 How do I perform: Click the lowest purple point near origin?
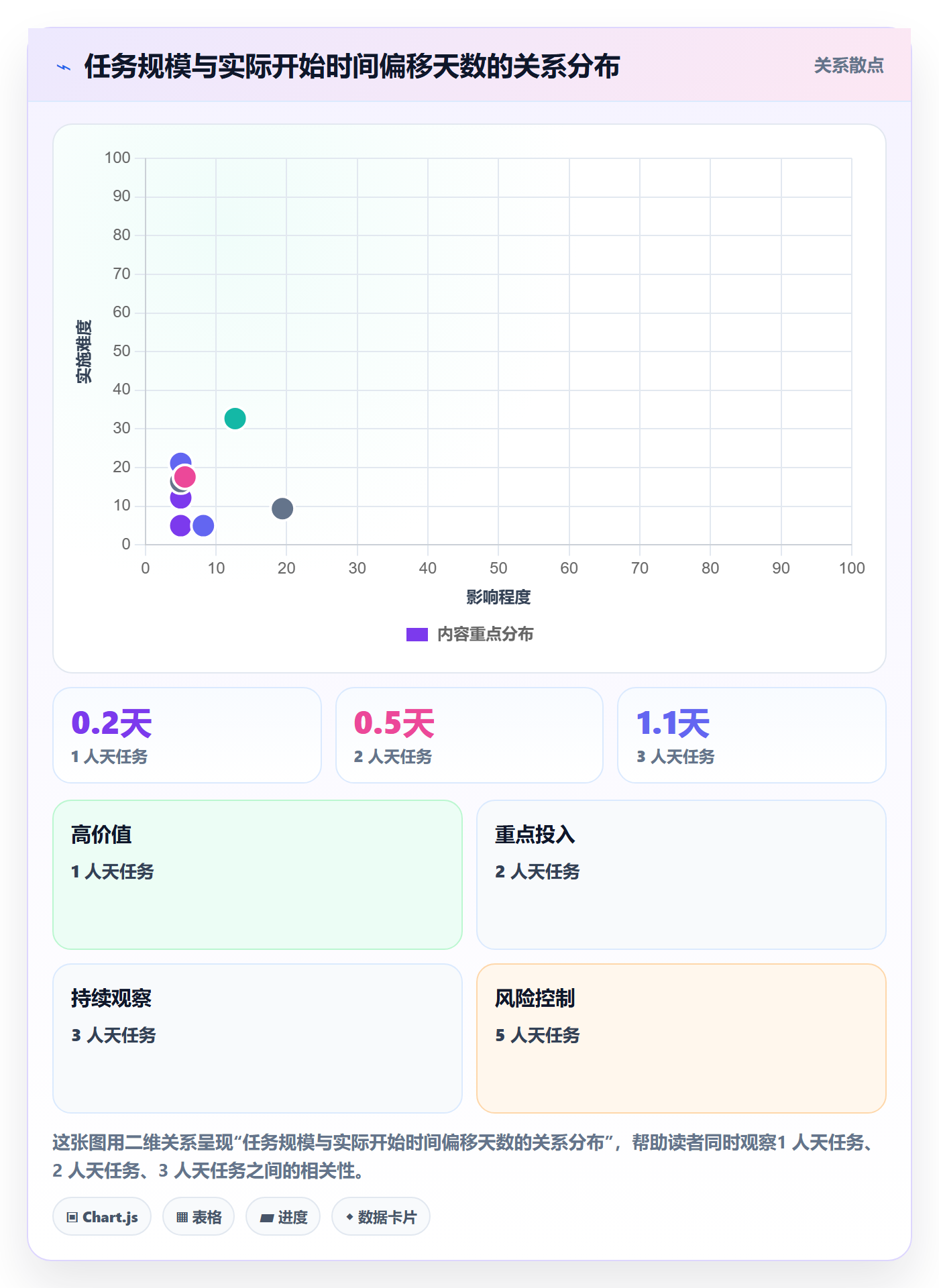[180, 525]
